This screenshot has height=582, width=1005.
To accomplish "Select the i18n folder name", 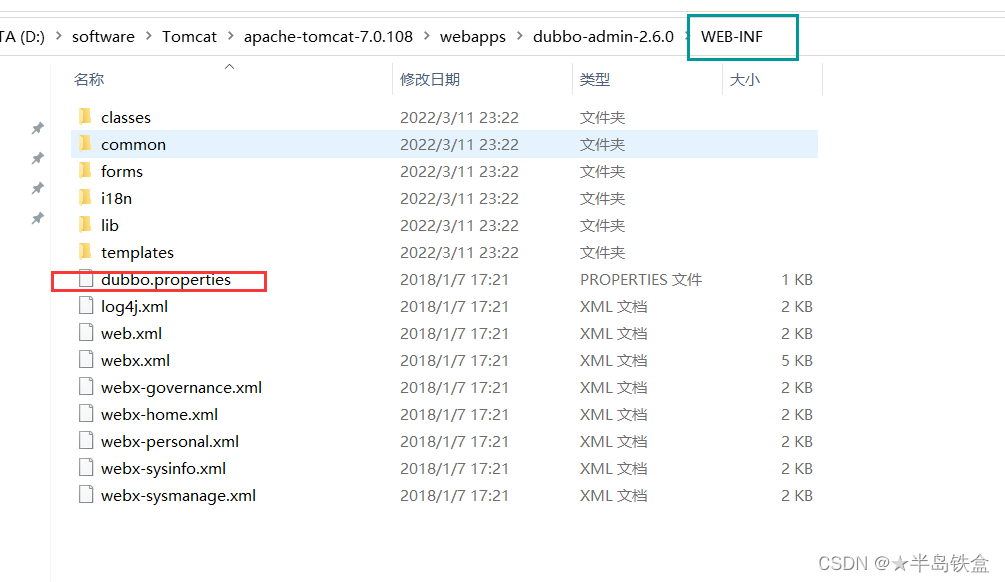I will tap(116, 198).
